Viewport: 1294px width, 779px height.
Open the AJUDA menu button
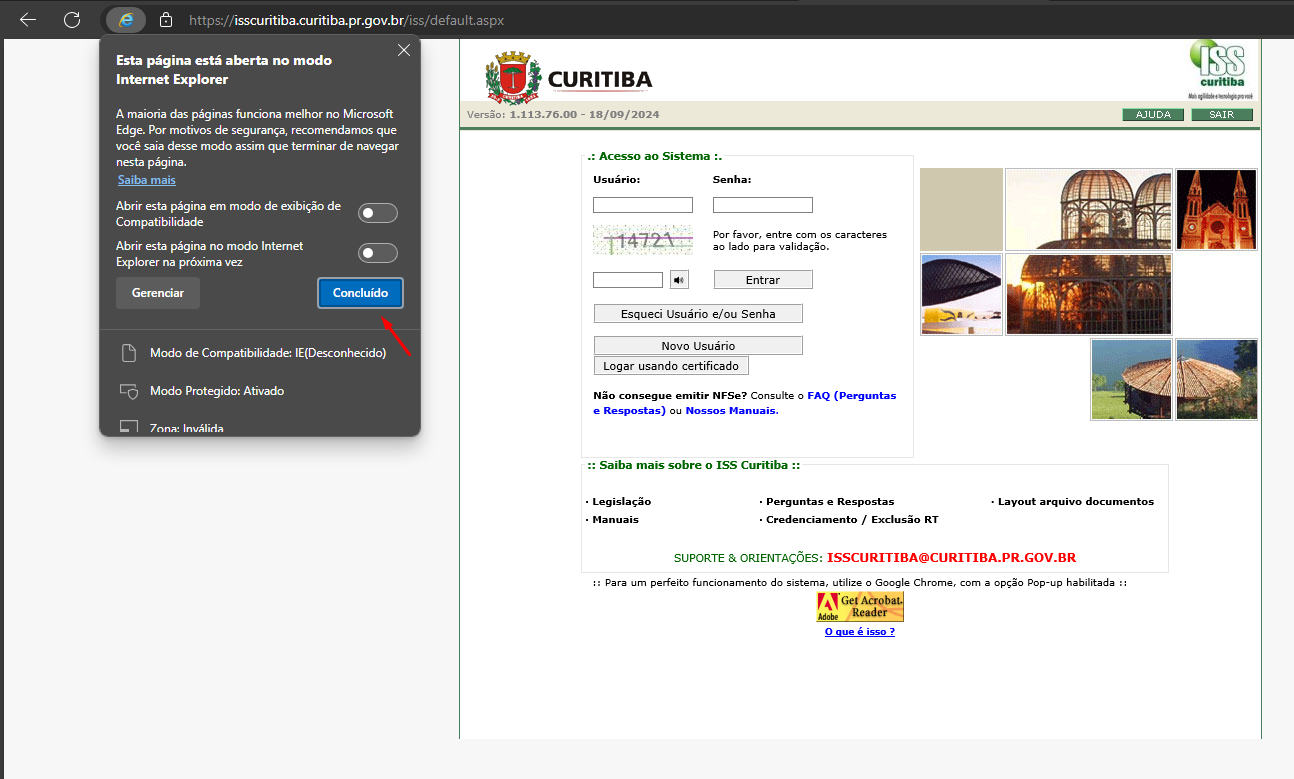click(1153, 115)
